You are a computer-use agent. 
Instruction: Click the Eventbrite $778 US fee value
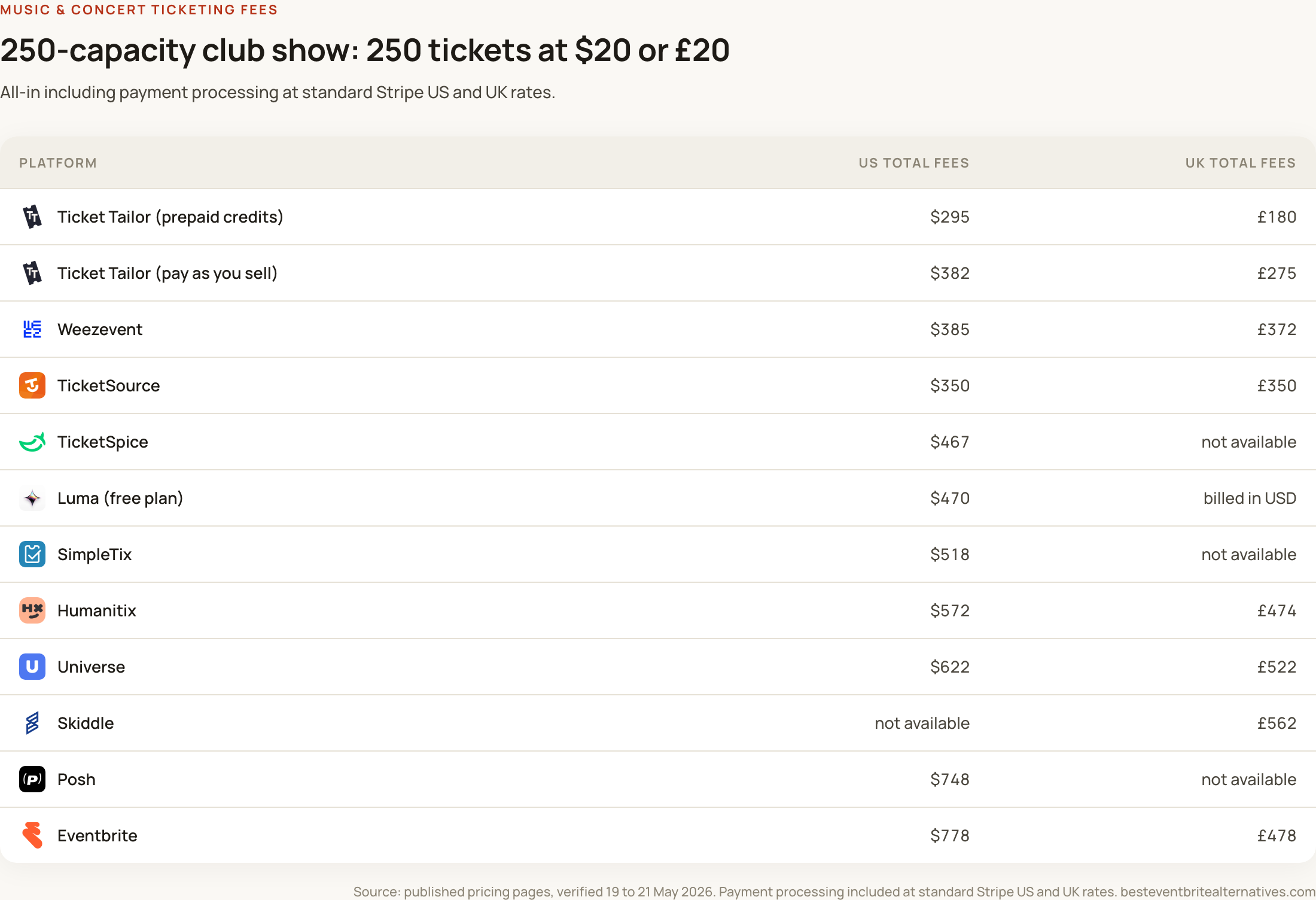950,835
